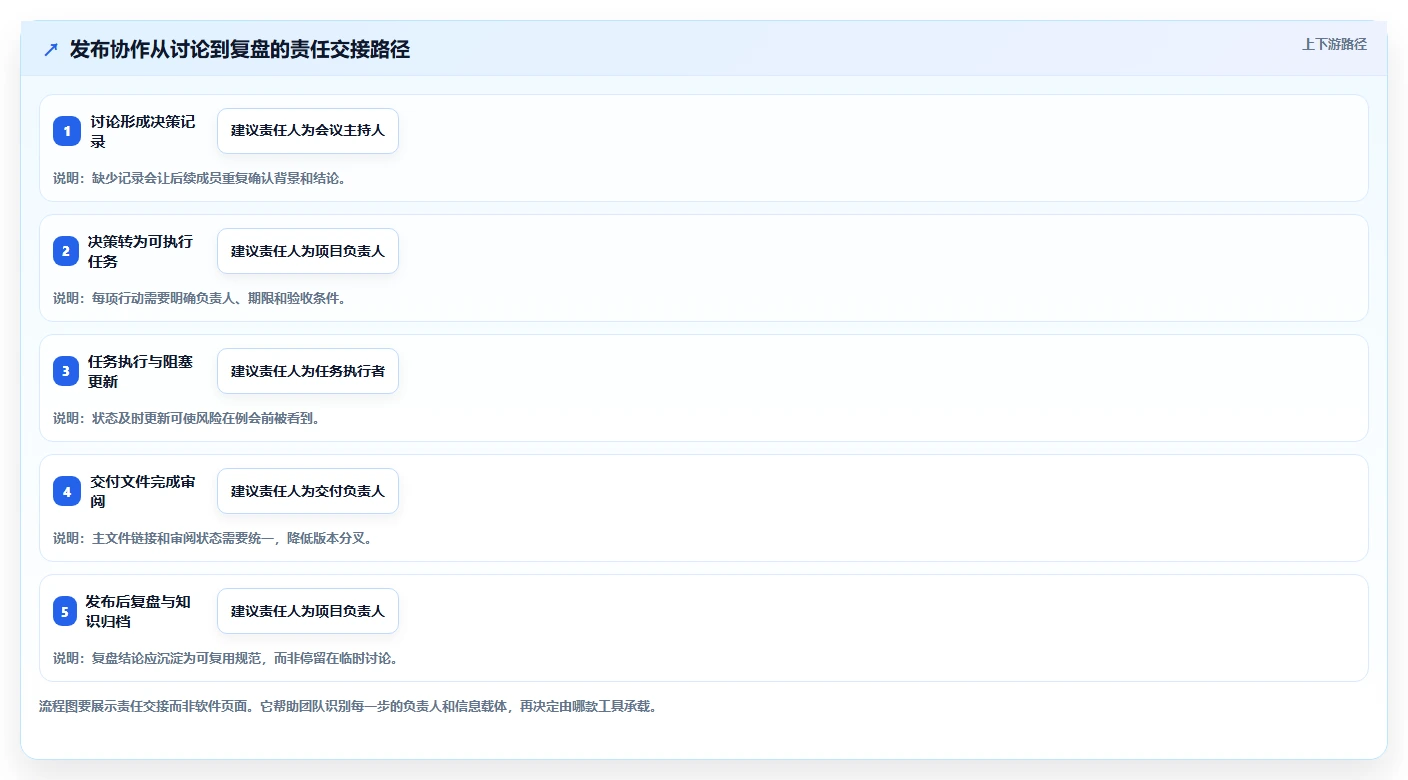
Task: Click the step 4 number badge
Action: (x=67, y=491)
